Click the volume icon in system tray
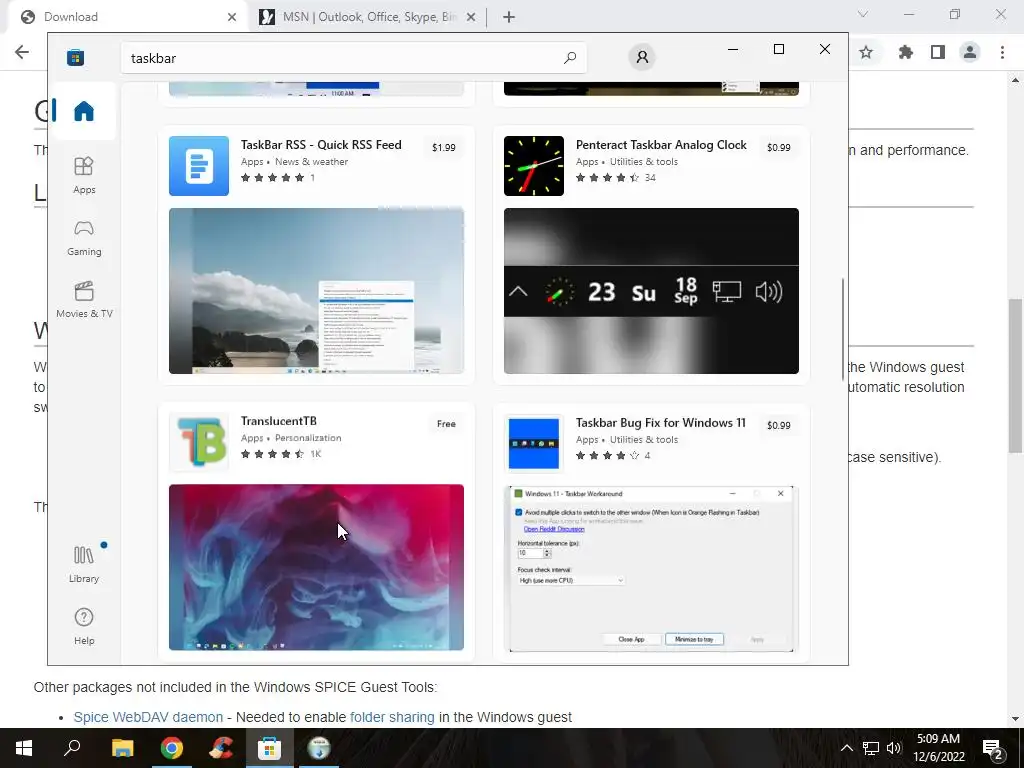 (x=894, y=748)
